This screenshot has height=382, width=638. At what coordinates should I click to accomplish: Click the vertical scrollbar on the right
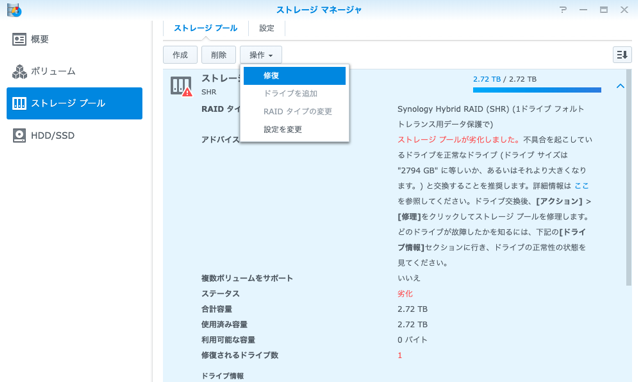coord(629,177)
